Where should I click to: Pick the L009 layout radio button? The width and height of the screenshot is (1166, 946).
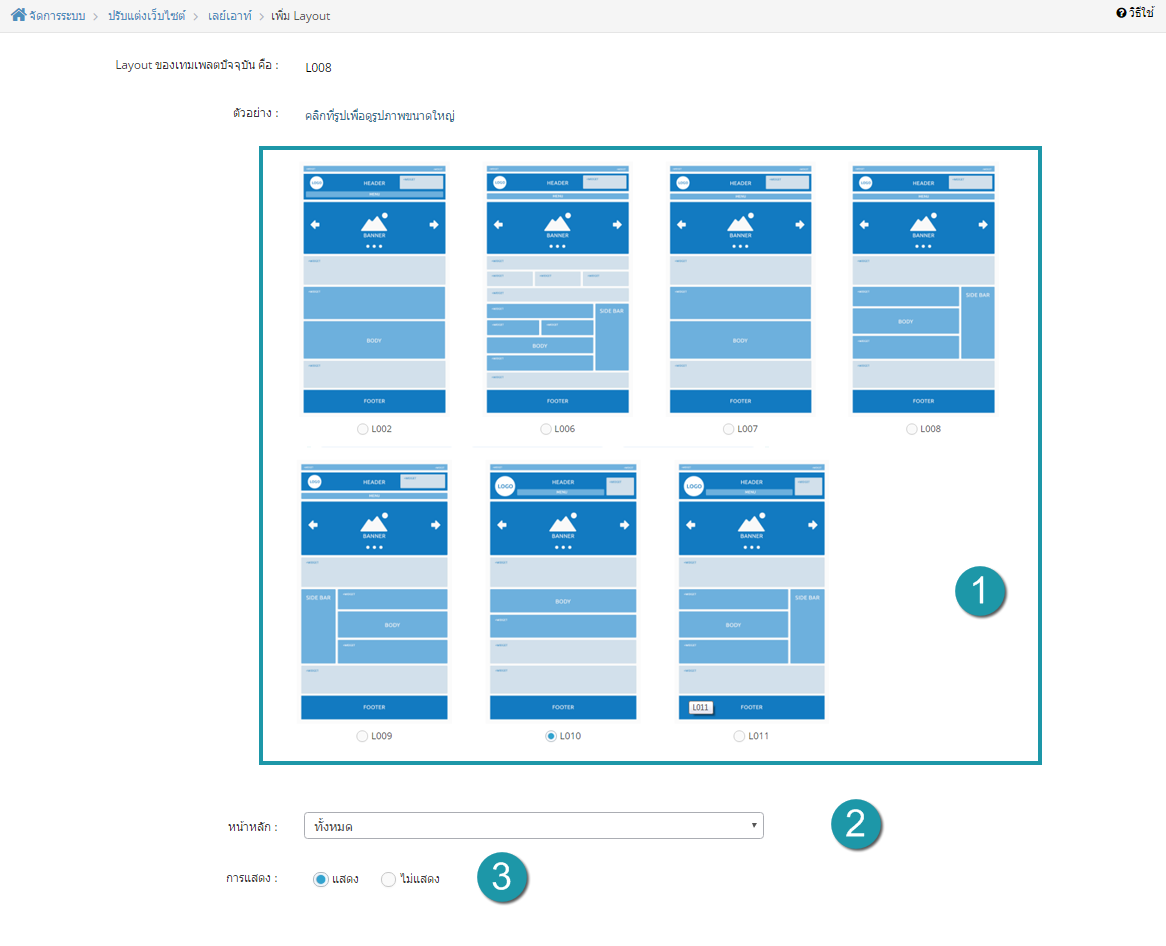pyautogui.click(x=362, y=736)
